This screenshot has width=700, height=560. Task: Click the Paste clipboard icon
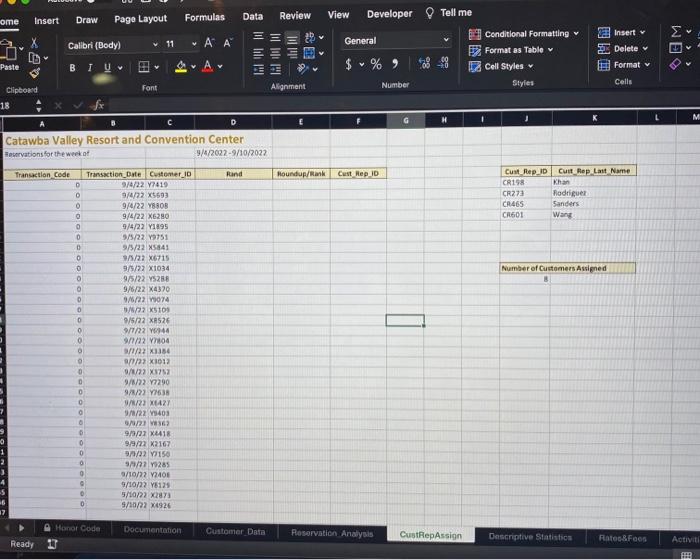8,50
